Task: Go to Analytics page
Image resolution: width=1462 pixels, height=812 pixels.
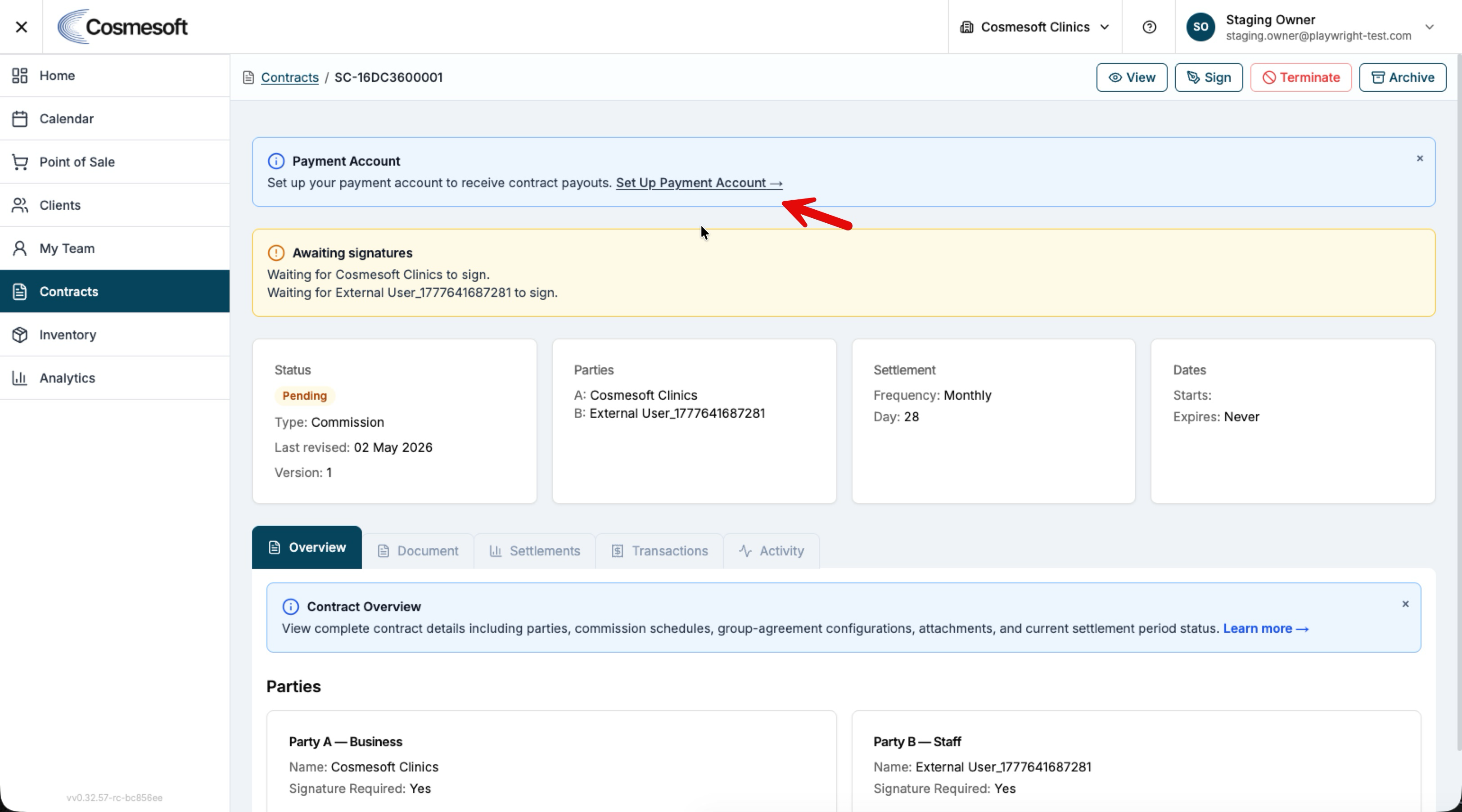Action: (x=115, y=378)
